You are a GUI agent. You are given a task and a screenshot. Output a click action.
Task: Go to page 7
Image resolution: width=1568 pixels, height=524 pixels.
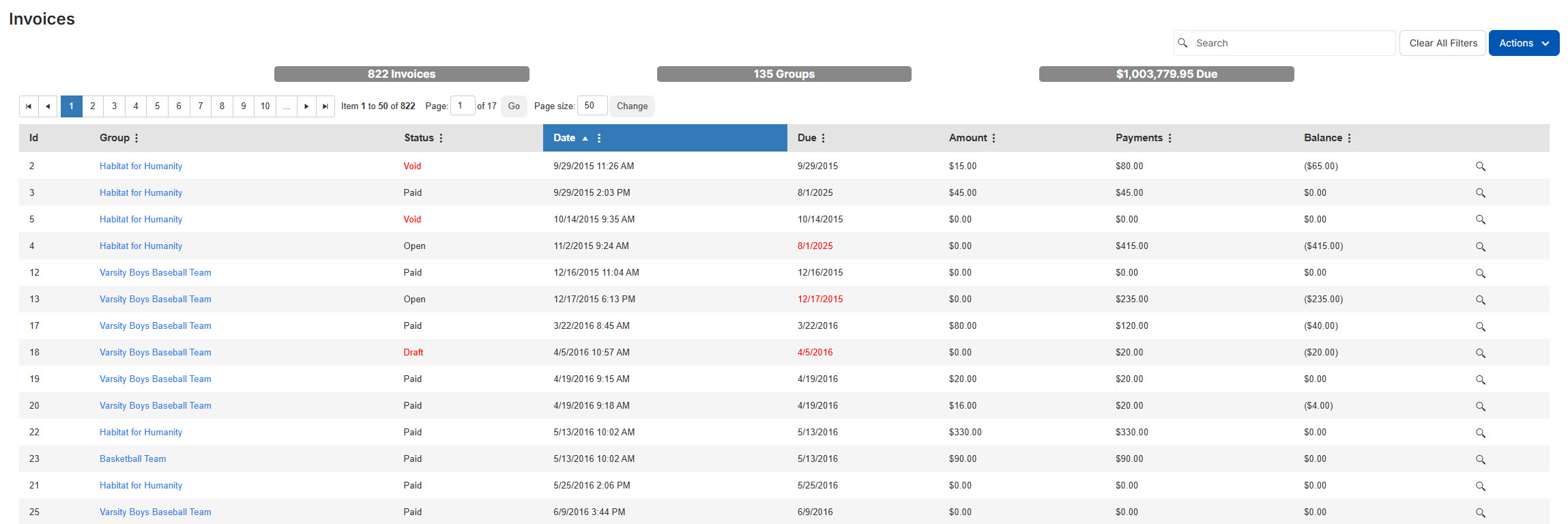(201, 106)
